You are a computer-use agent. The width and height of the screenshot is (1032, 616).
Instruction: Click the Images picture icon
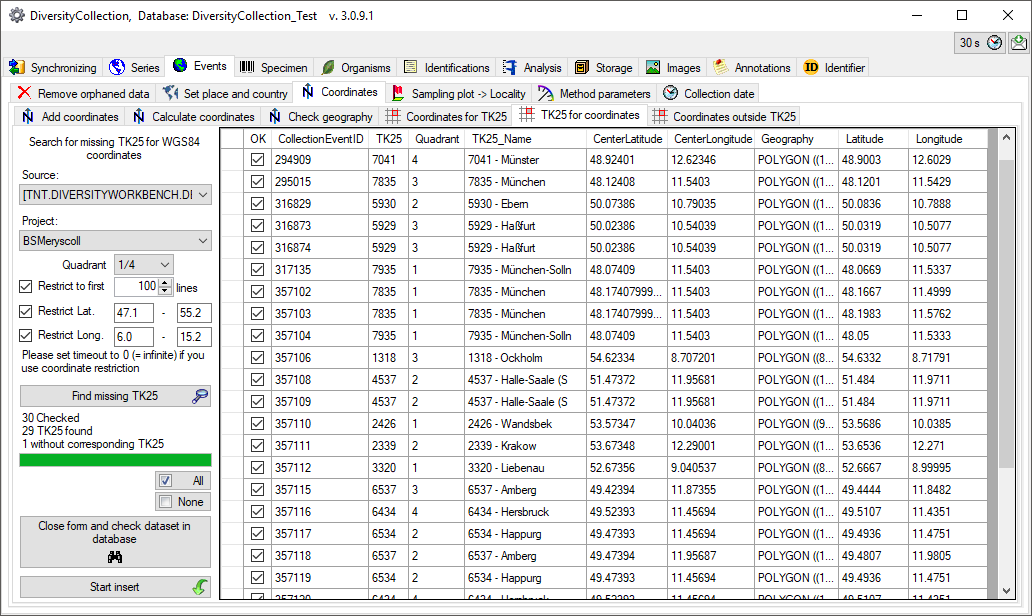coord(653,67)
